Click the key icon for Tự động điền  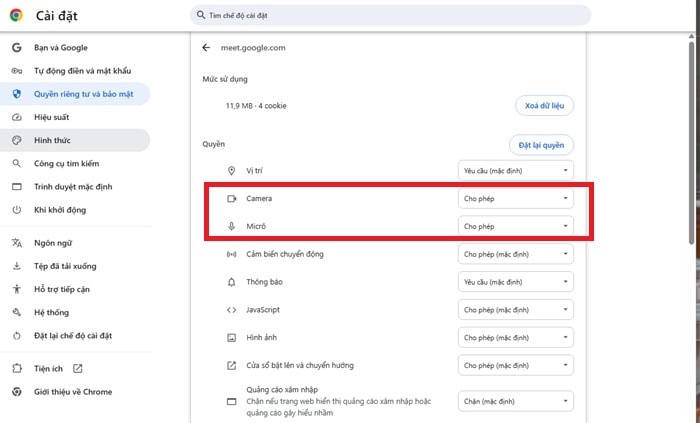[x=17, y=70]
